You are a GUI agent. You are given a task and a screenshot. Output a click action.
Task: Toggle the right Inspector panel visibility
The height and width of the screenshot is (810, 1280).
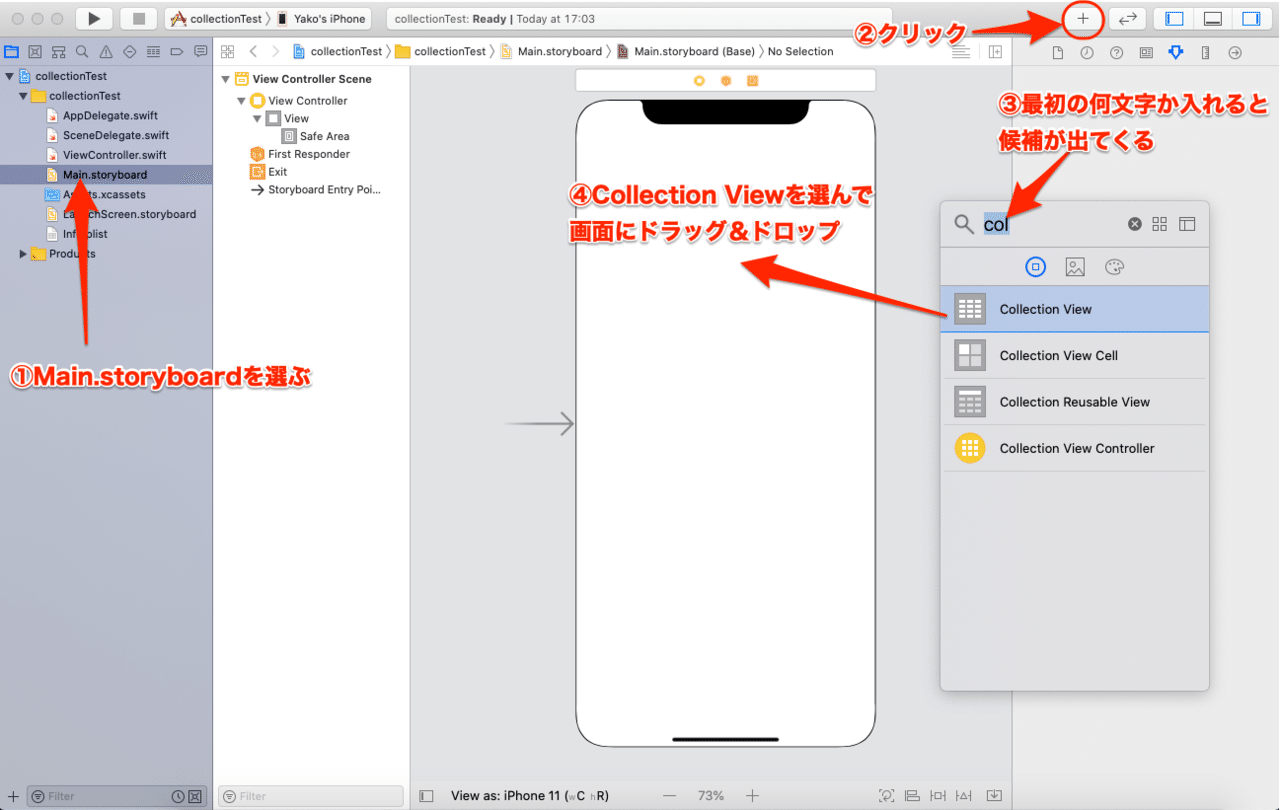pyautogui.click(x=1250, y=18)
